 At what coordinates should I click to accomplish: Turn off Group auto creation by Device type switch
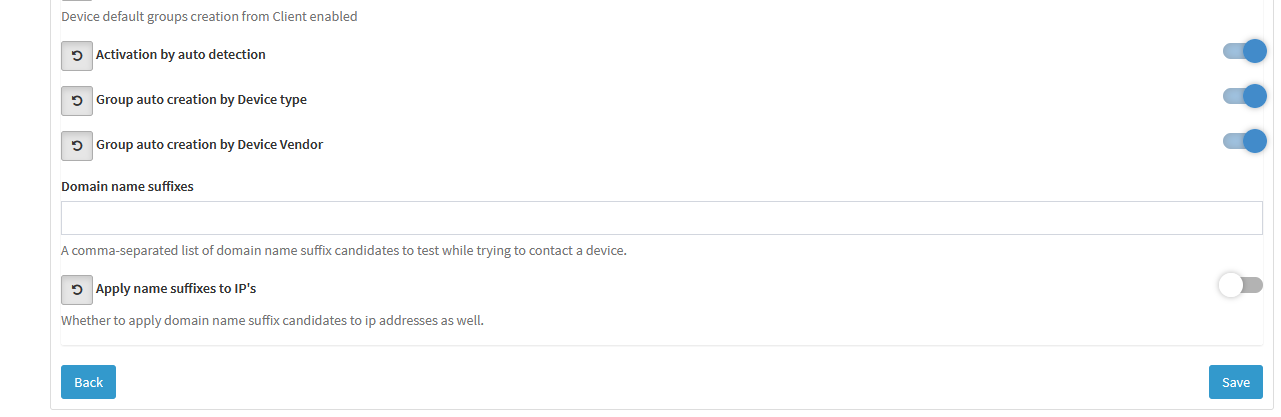pos(1244,96)
